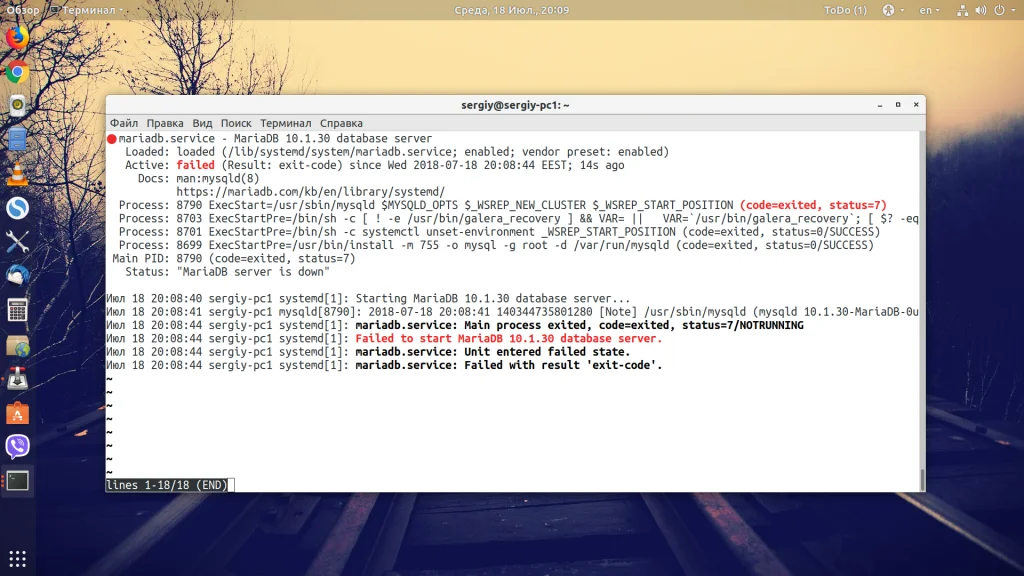Open Ubuntu Software store icon
The width and height of the screenshot is (1024, 576).
point(17,412)
